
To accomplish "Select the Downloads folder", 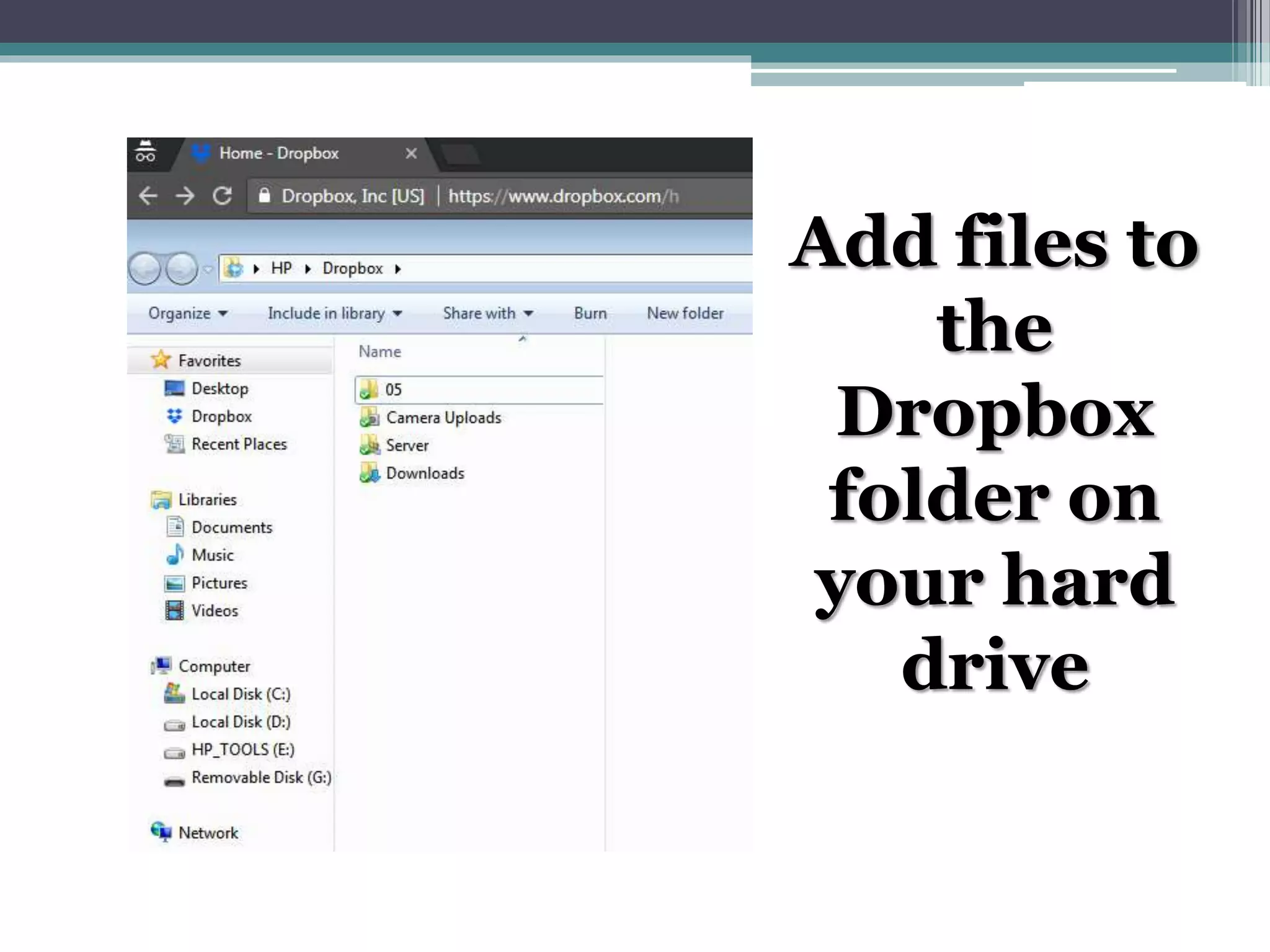I will coord(425,474).
